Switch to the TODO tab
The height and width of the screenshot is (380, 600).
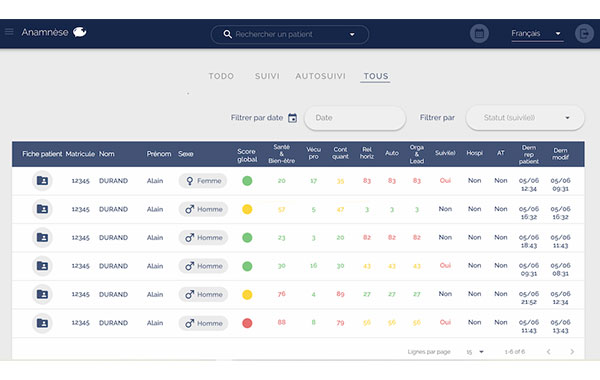(221, 76)
